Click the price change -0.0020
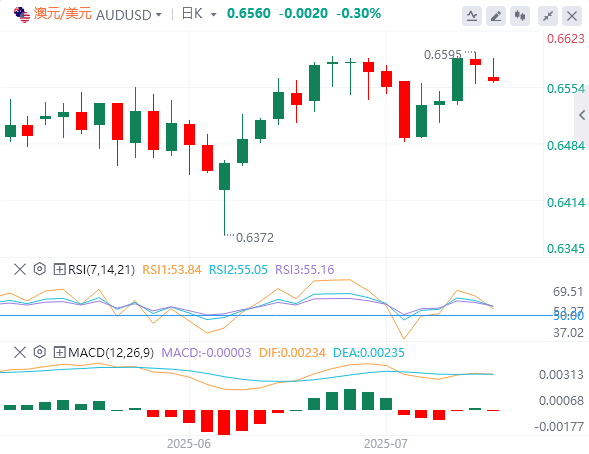This screenshot has width=589, height=454. tap(304, 14)
